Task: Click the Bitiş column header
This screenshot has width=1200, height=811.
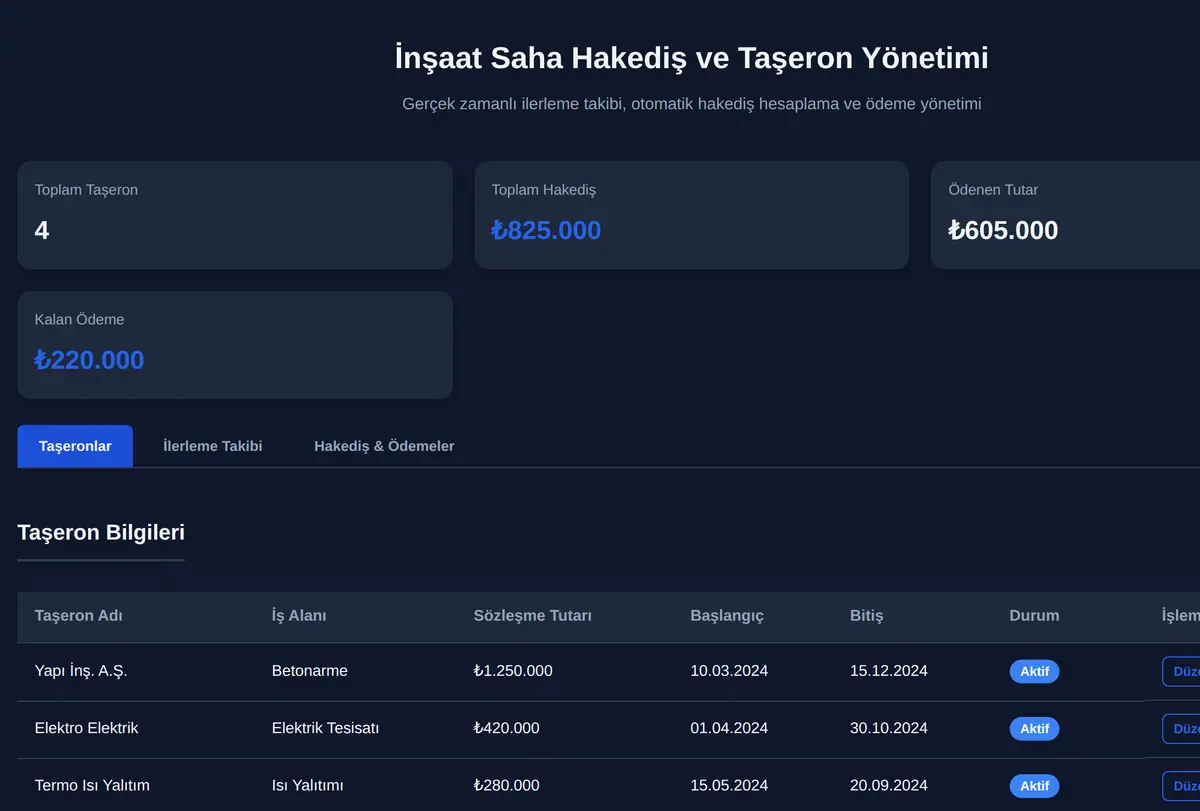Action: (867, 616)
